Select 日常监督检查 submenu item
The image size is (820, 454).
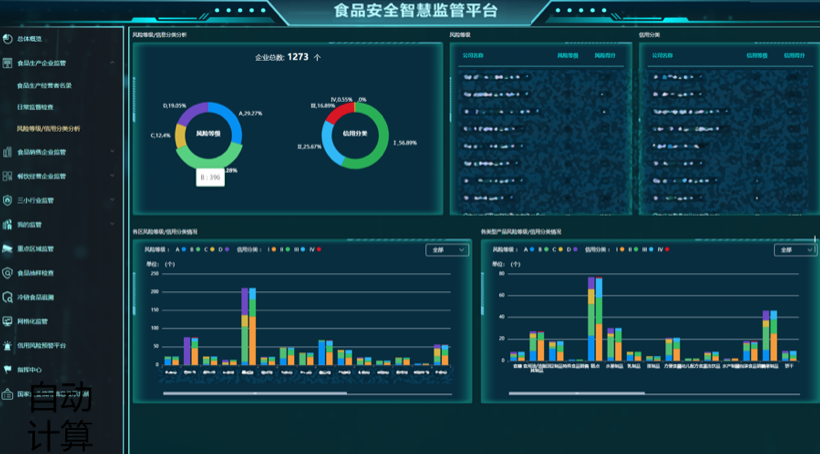(x=37, y=106)
